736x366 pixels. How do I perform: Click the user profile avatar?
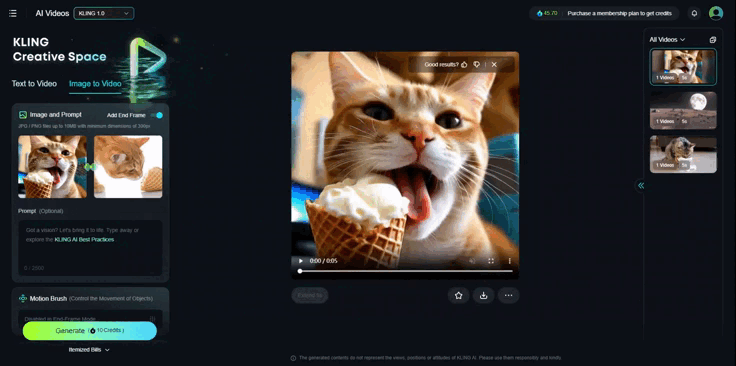coord(715,13)
